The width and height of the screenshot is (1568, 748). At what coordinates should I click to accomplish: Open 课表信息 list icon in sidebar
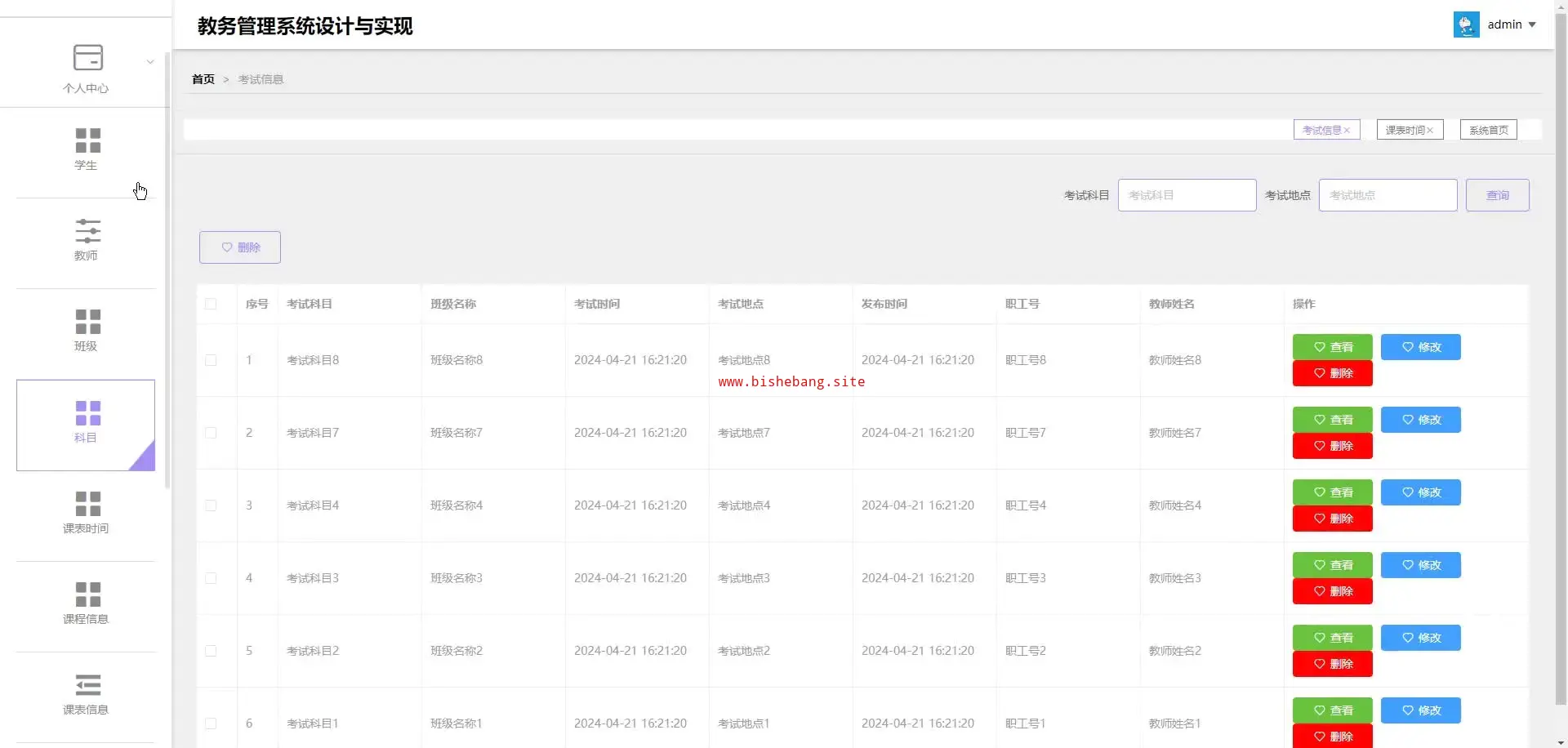point(87,685)
